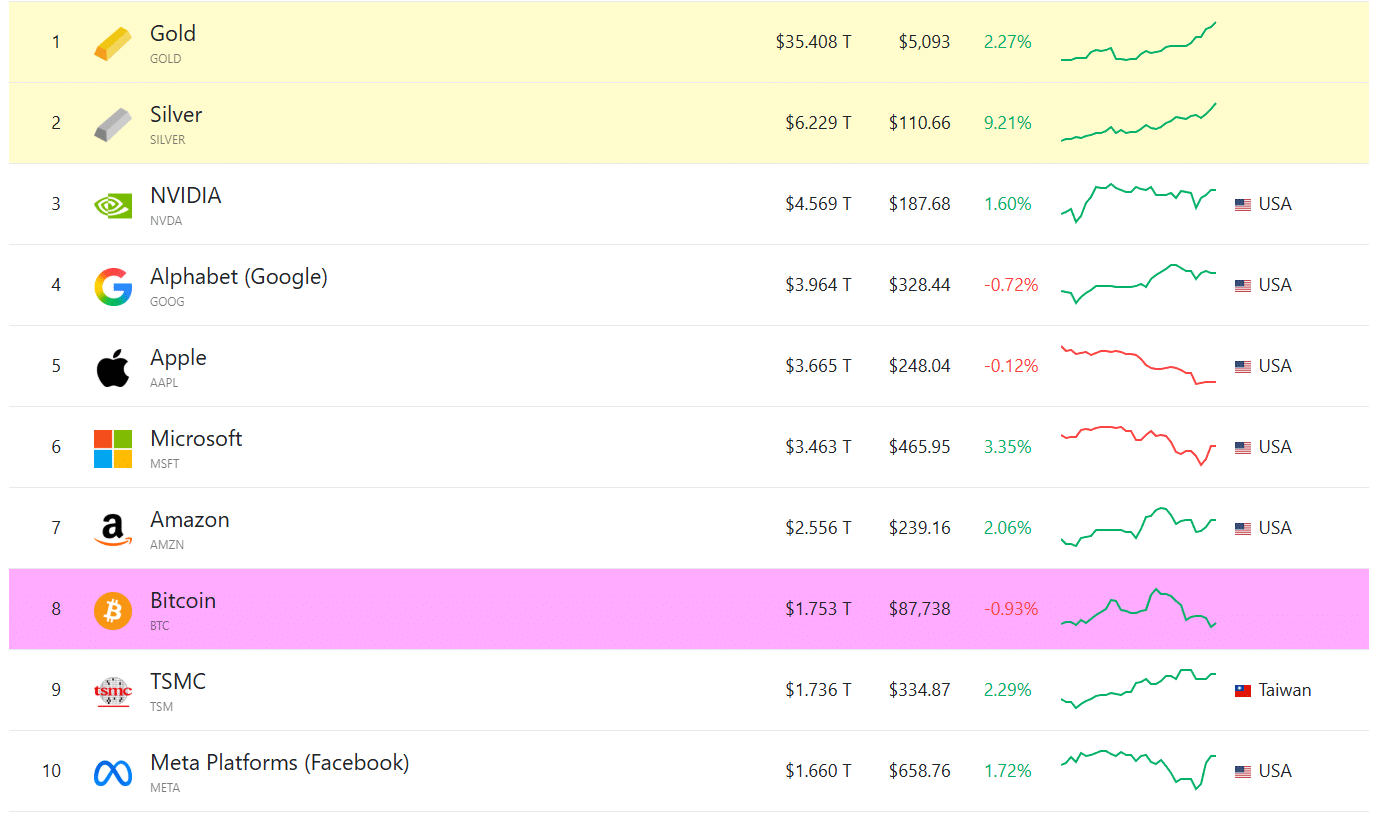The width and height of the screenshot is (1382, 817).
Task: Click the Google G logo
Action: click(113, 286)
